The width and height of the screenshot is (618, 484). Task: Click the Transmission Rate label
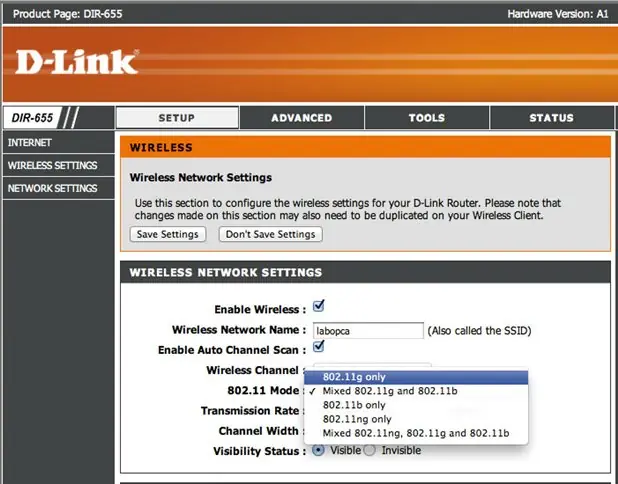pyautogui.click(x=252, y=411)
